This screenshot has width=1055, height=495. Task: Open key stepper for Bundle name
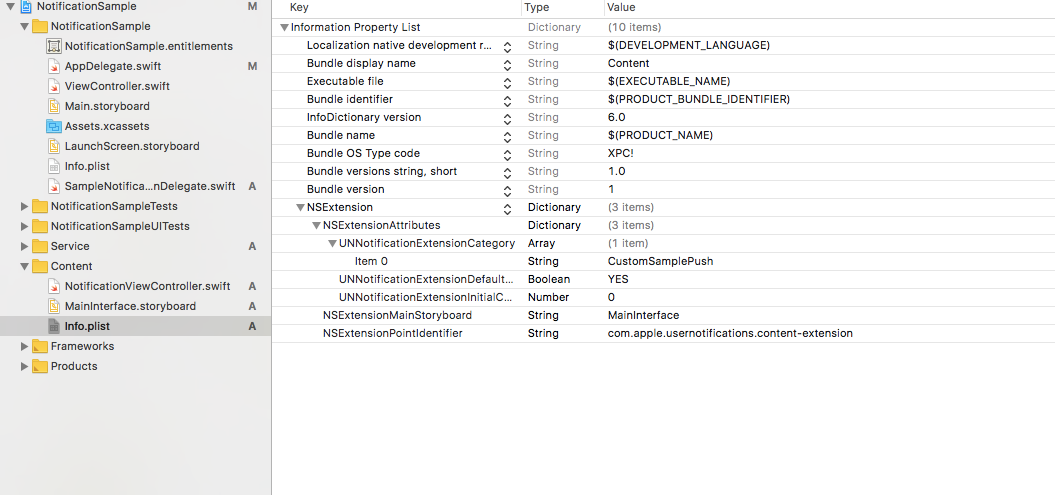[507, 136]
